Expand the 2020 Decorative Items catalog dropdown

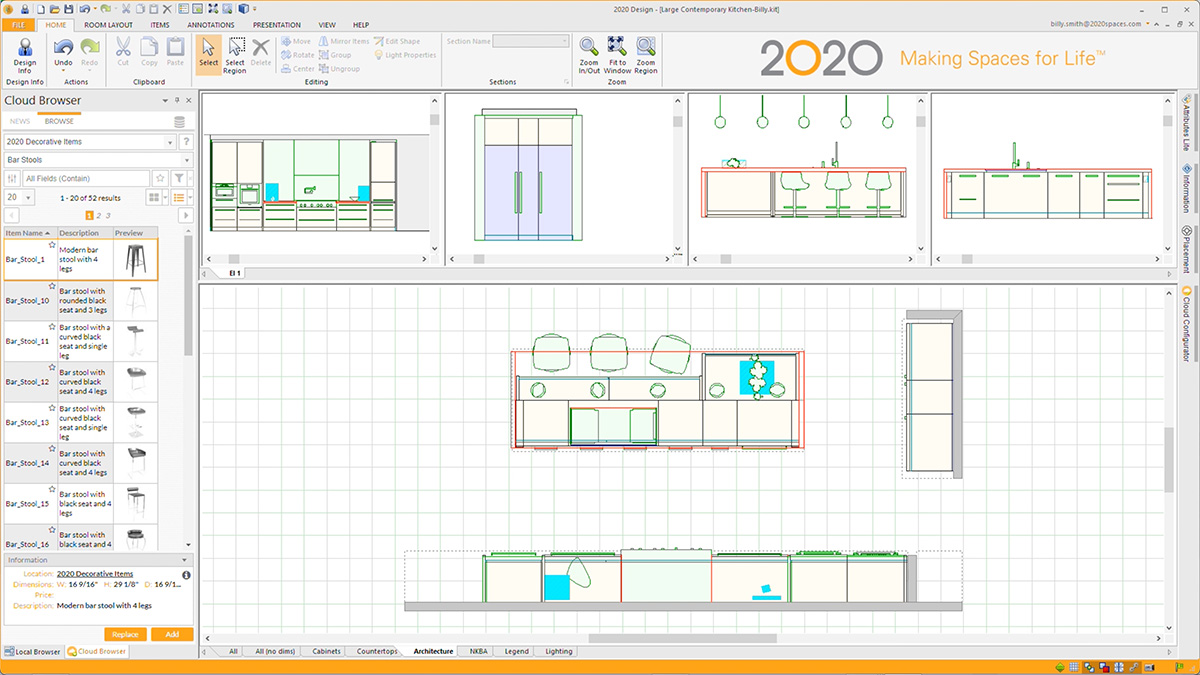pyautogui.click(x=169, y=142)
